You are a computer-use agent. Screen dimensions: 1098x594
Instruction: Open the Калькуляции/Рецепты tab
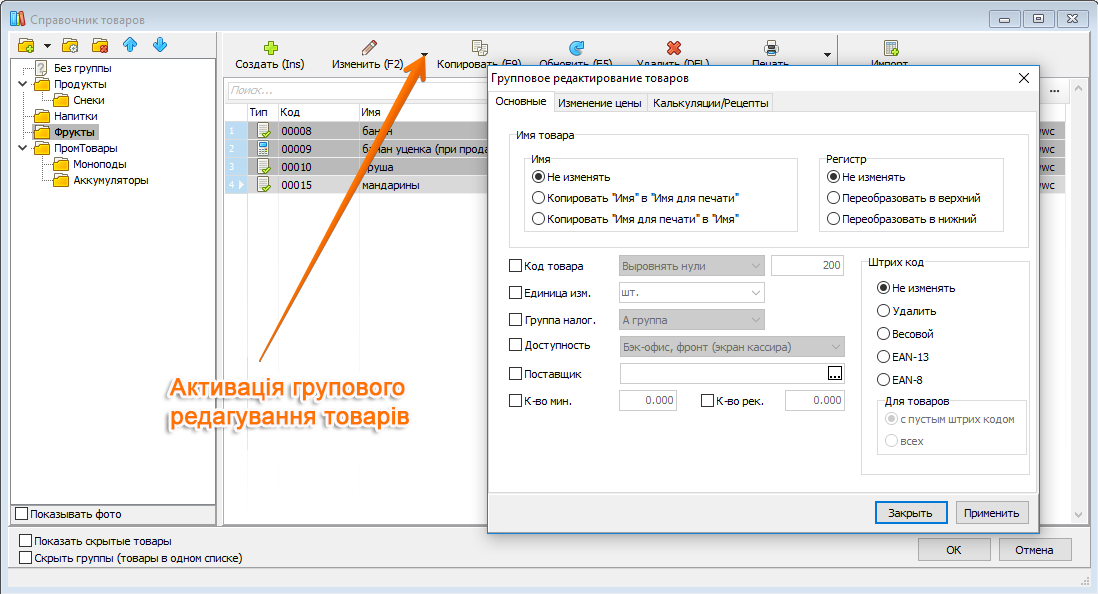point(710,103)
